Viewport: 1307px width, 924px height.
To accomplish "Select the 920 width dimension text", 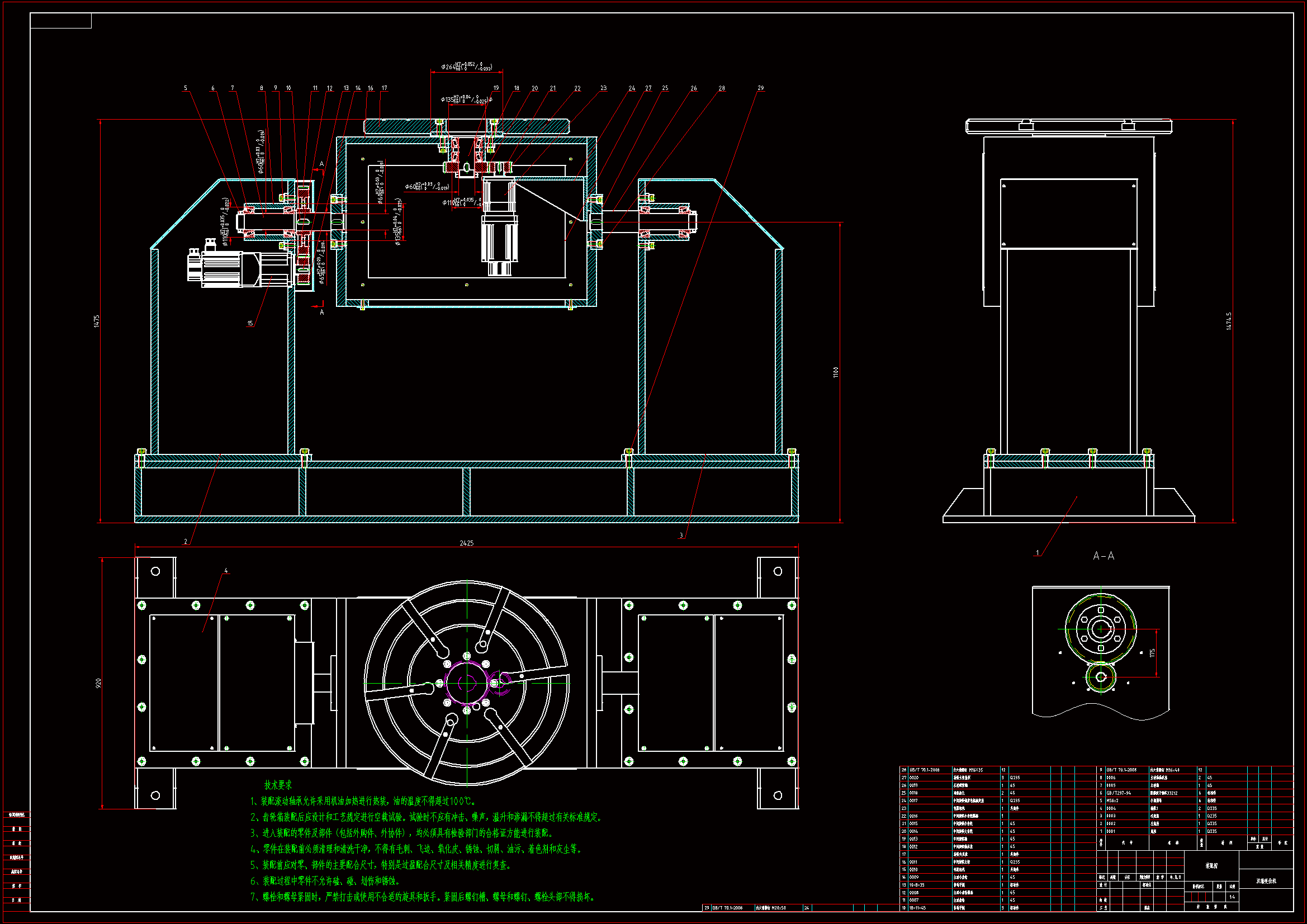I will (x=98, y=683).
